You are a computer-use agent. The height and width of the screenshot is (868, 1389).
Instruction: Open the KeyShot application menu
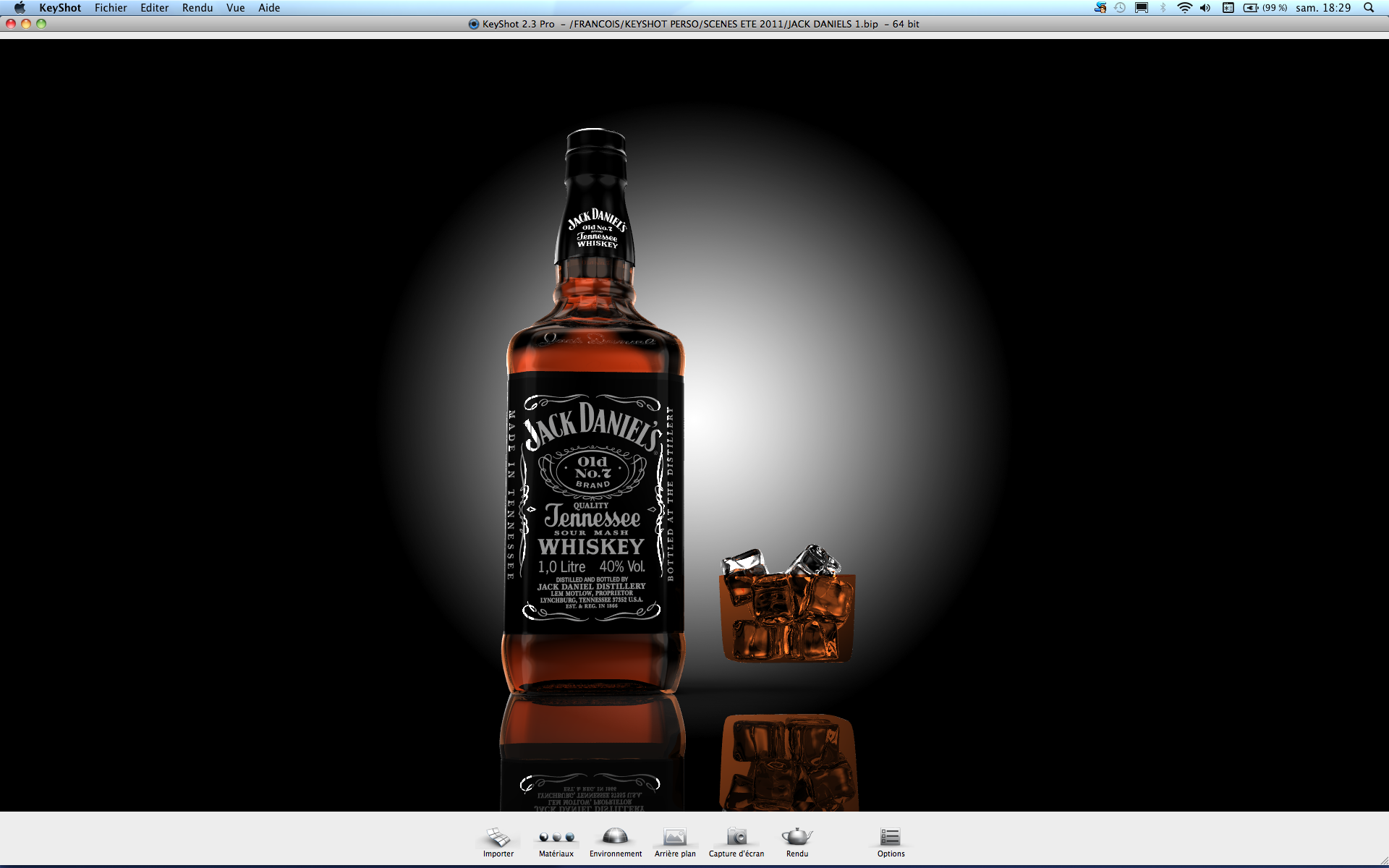click(x=60, y=8)
